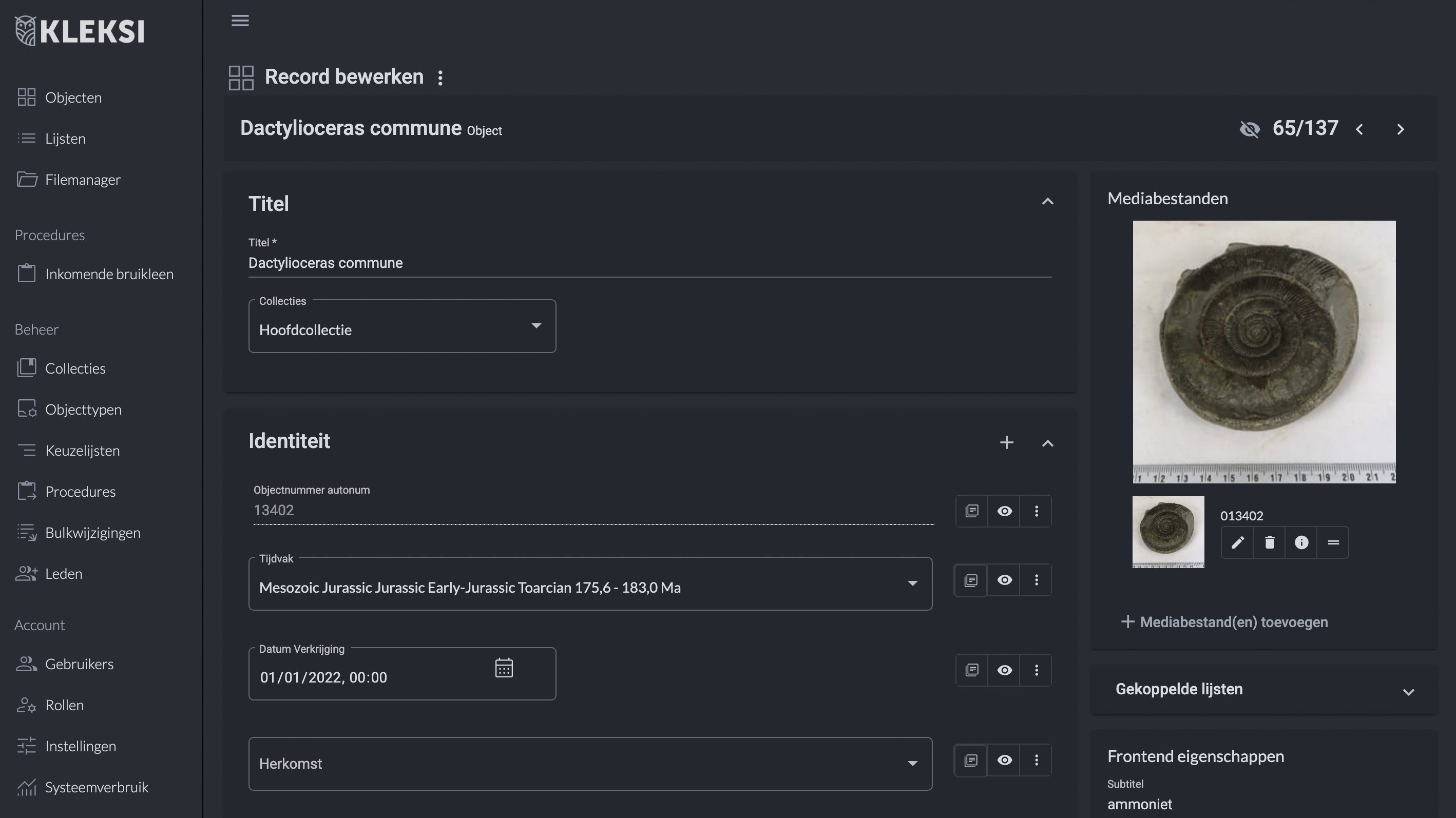Toggle visibility of Tijdvak field
1456x818 pixels.
[1004, 580]
